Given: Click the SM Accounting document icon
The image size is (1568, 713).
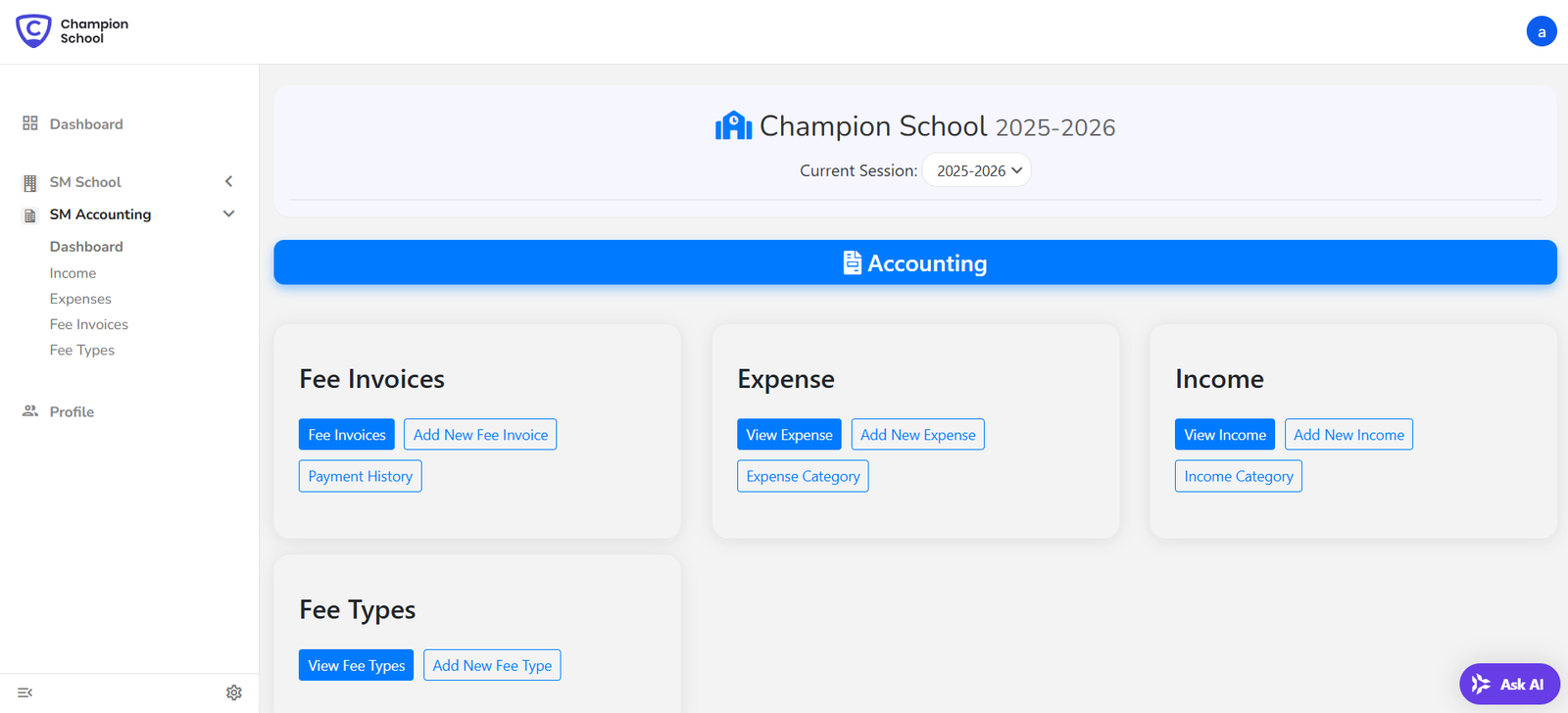Looking at the screenshot, I should pyautogui.click(x=30, y=214).
